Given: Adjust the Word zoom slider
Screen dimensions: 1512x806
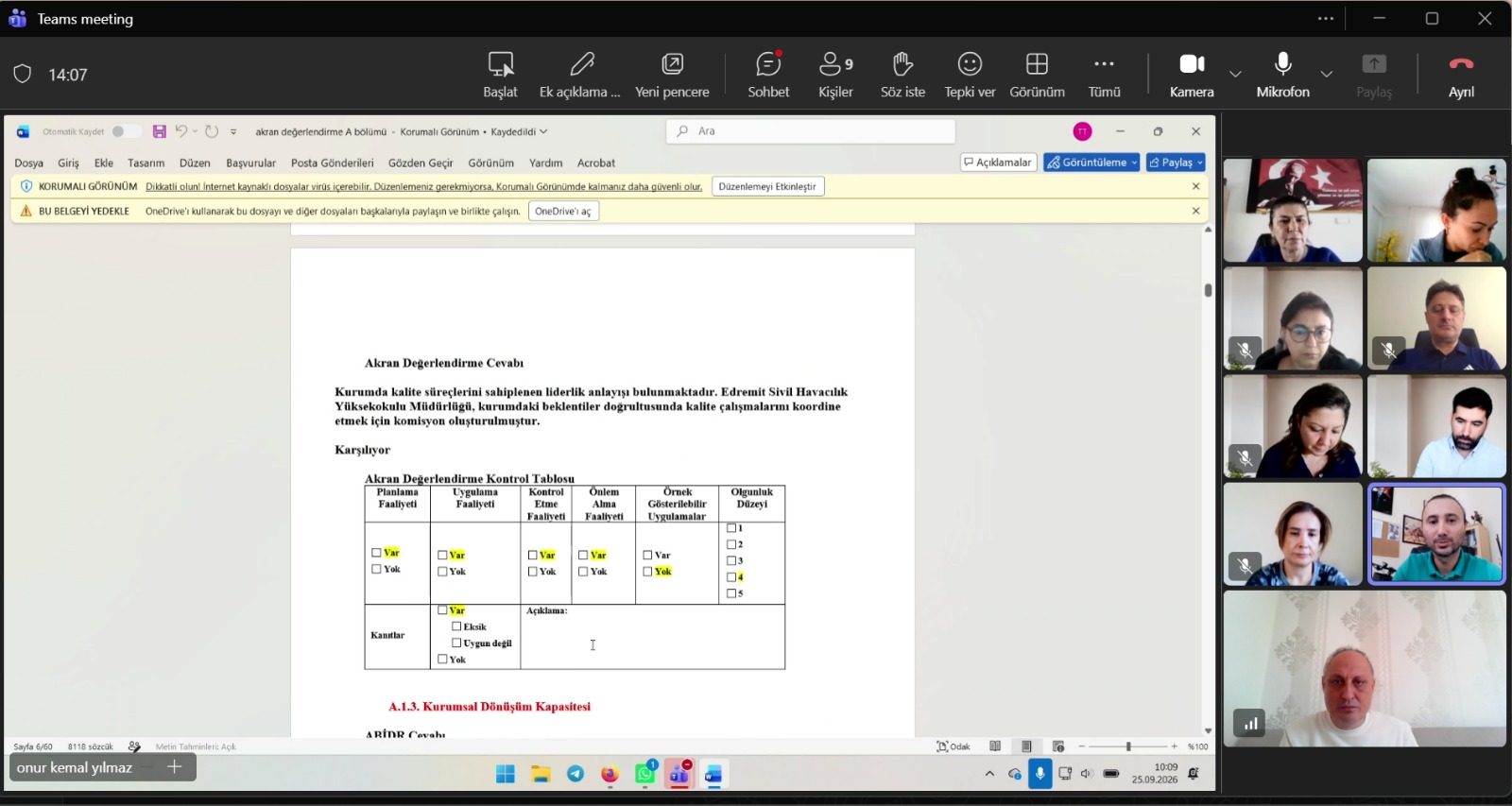Looking at the screenshot, I should click(x=1128, y=746).
